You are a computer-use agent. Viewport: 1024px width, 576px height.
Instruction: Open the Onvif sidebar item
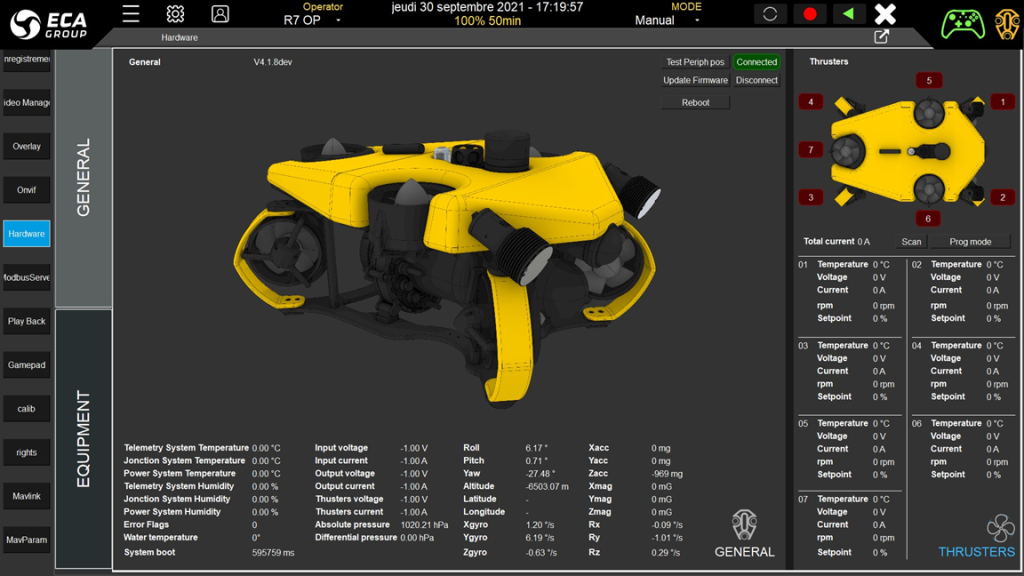26,190
